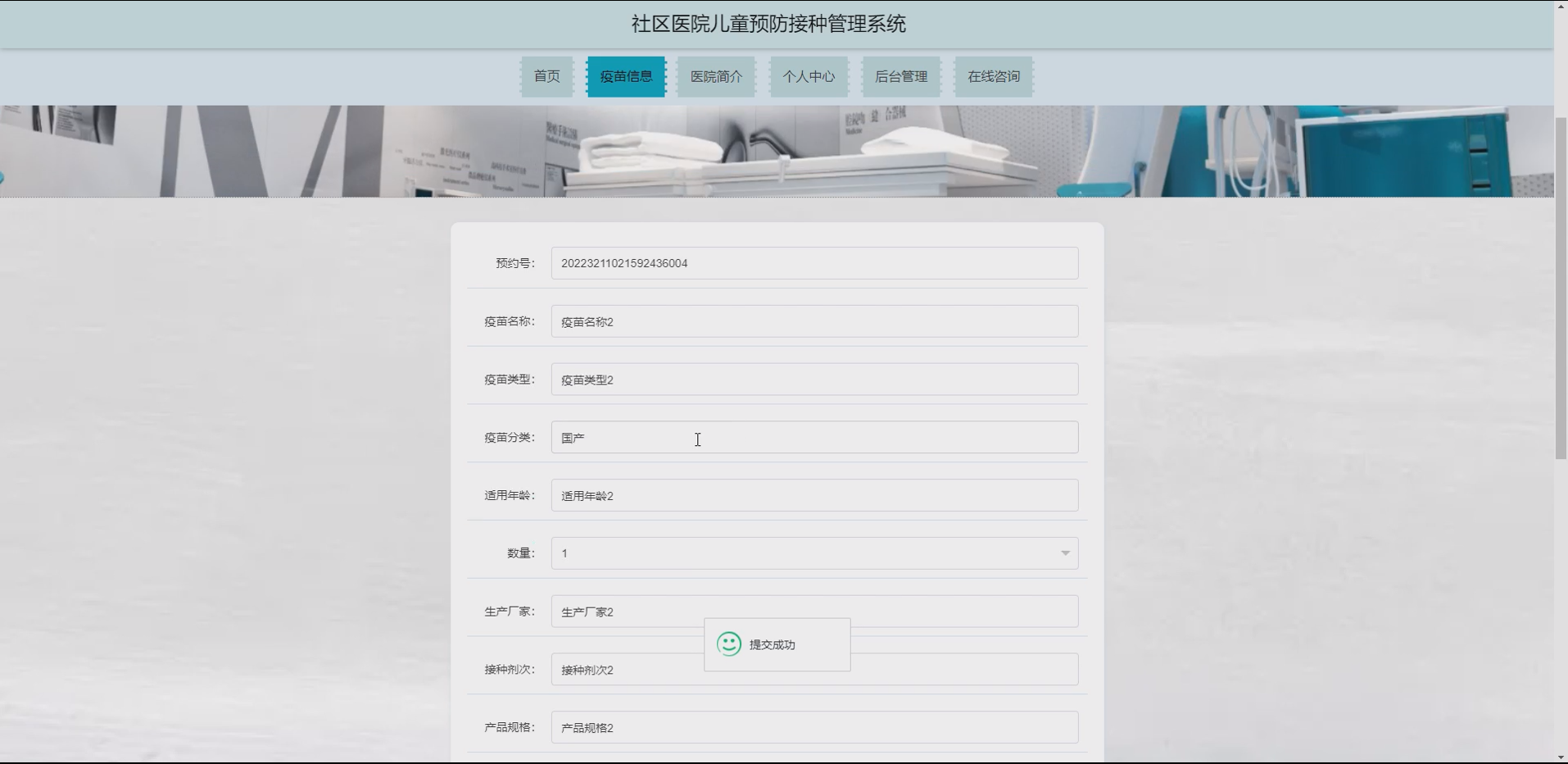Click the scrollbar down arrow
Image resolution: width=1568 pixels, height=764 pixels.
click(1561, 758)
